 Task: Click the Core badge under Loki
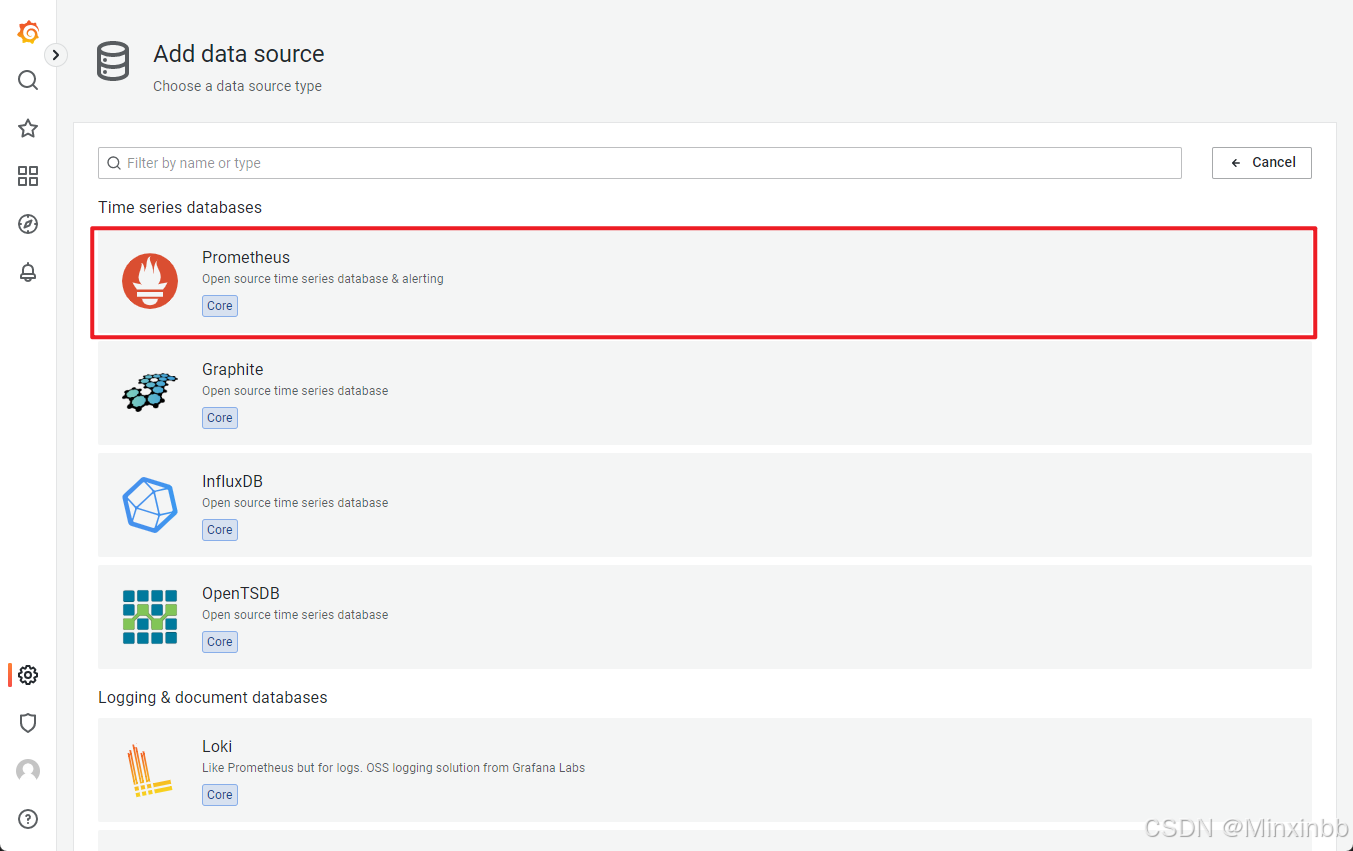[220, 795]
